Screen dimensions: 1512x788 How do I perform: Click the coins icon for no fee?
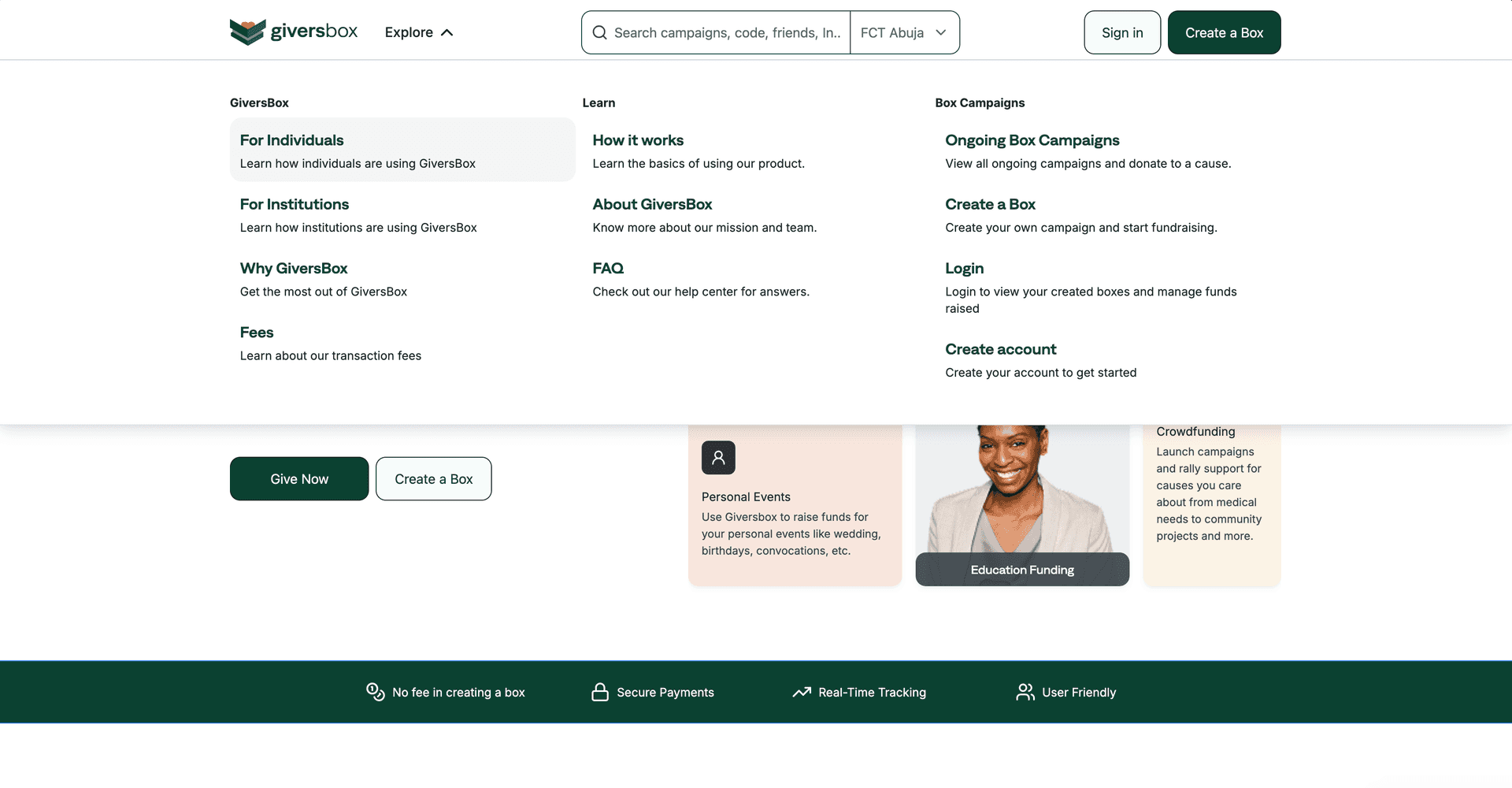click(376, 692)
